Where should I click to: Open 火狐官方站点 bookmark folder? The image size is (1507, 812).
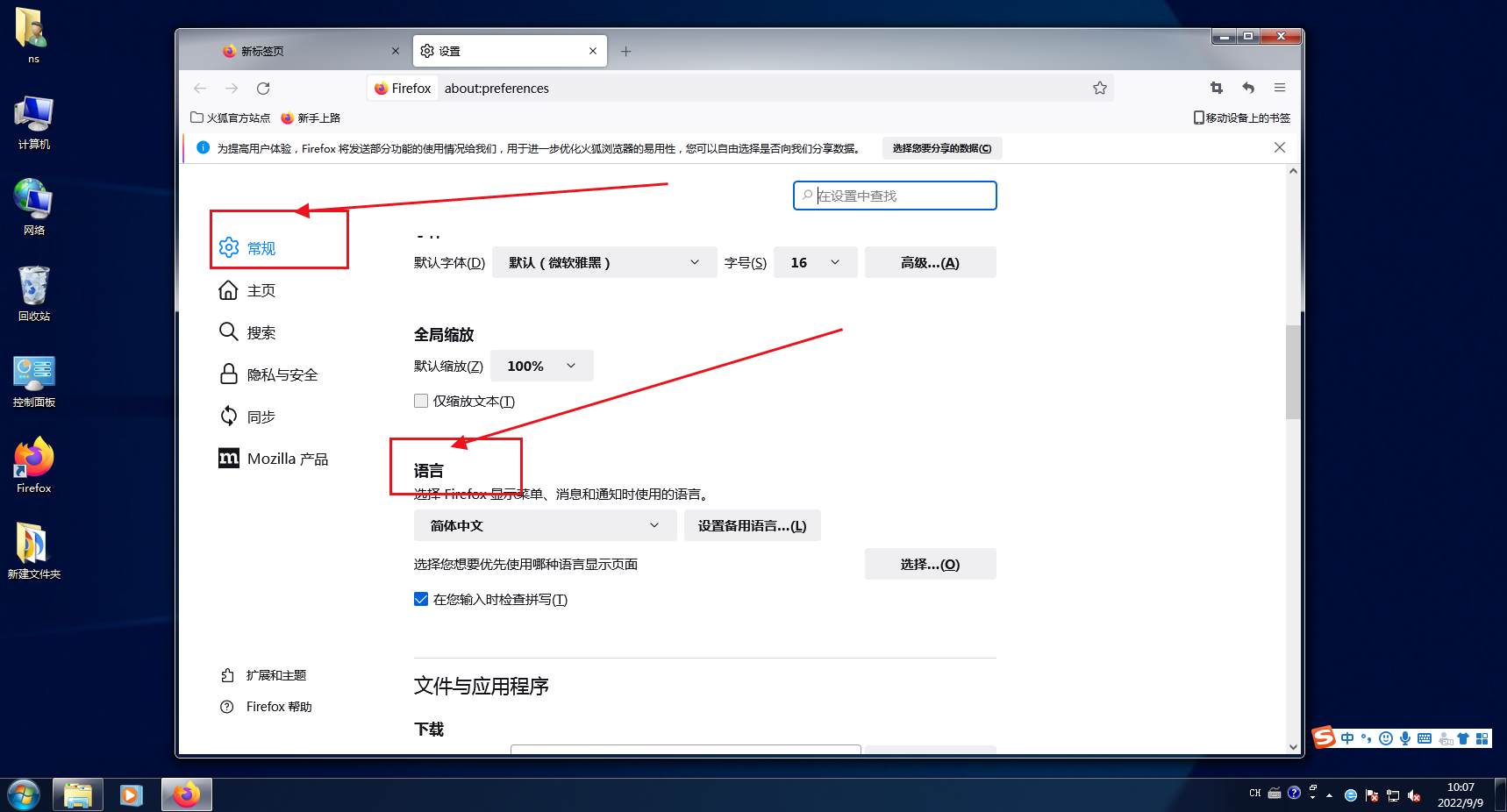[230, 118]
